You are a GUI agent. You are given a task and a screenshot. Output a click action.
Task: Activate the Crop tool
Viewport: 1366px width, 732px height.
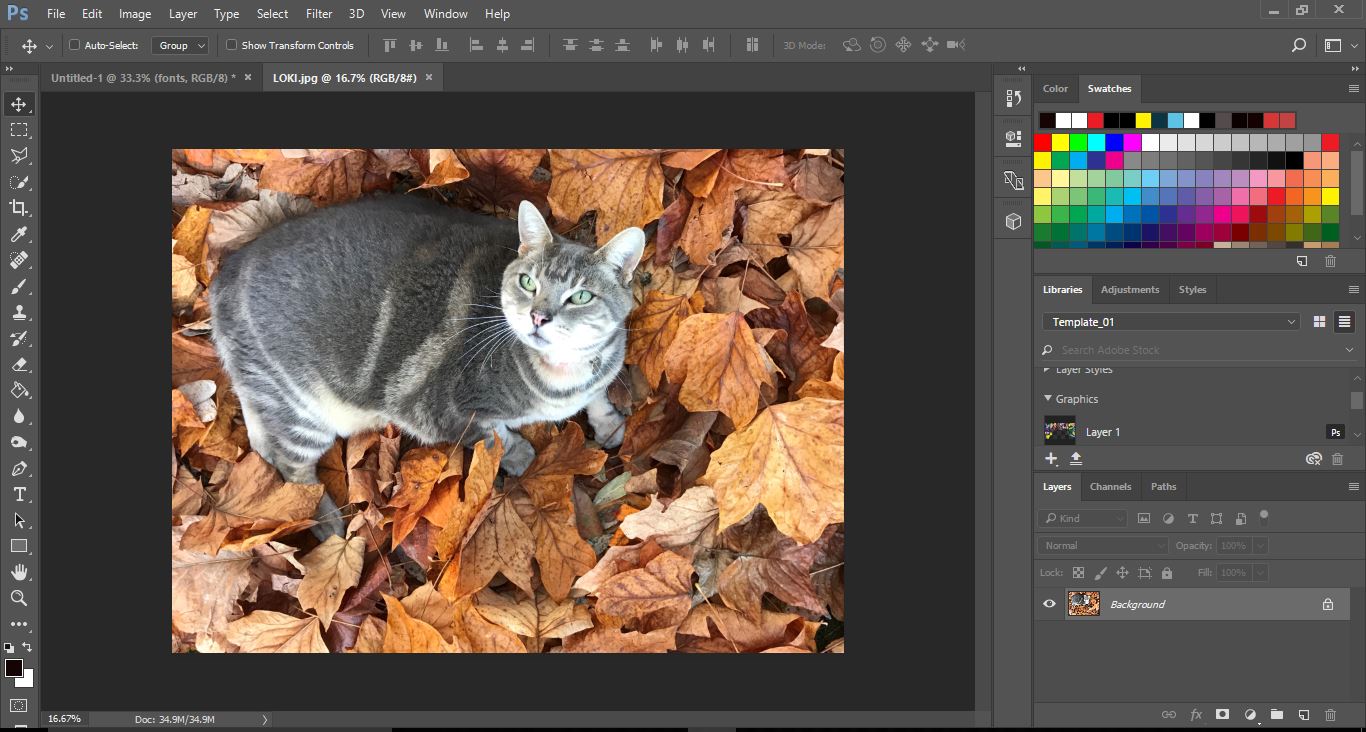[19, 208]
